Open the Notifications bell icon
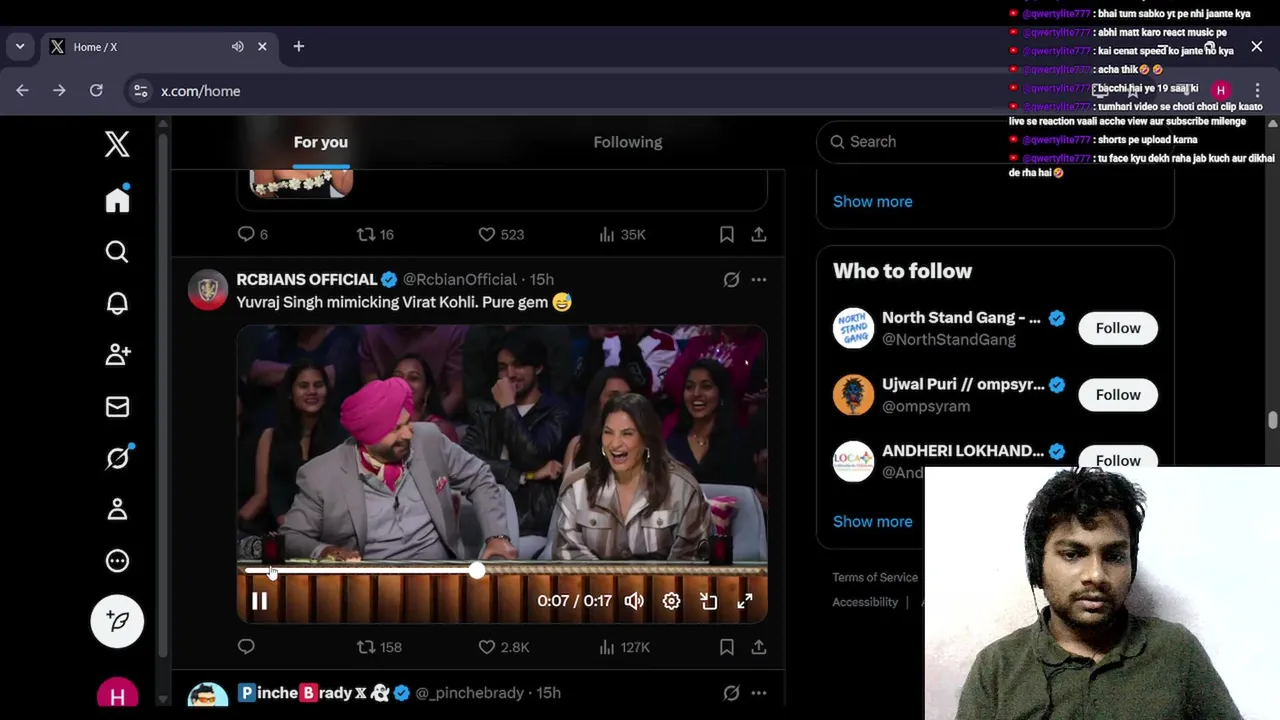 click(x=117, y=303)
